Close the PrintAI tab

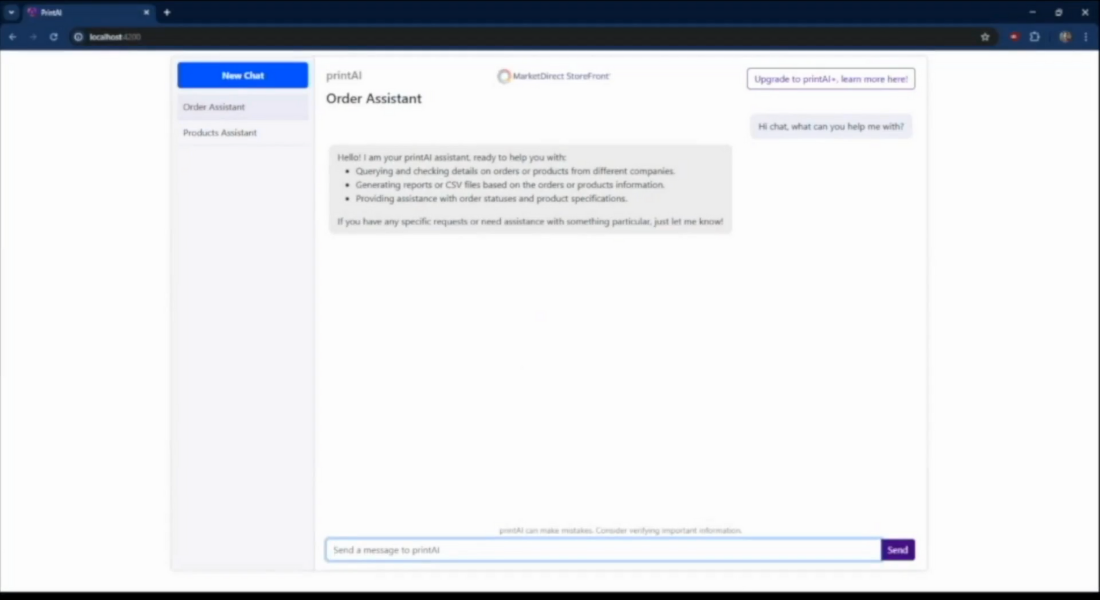[x=146, y=12]
